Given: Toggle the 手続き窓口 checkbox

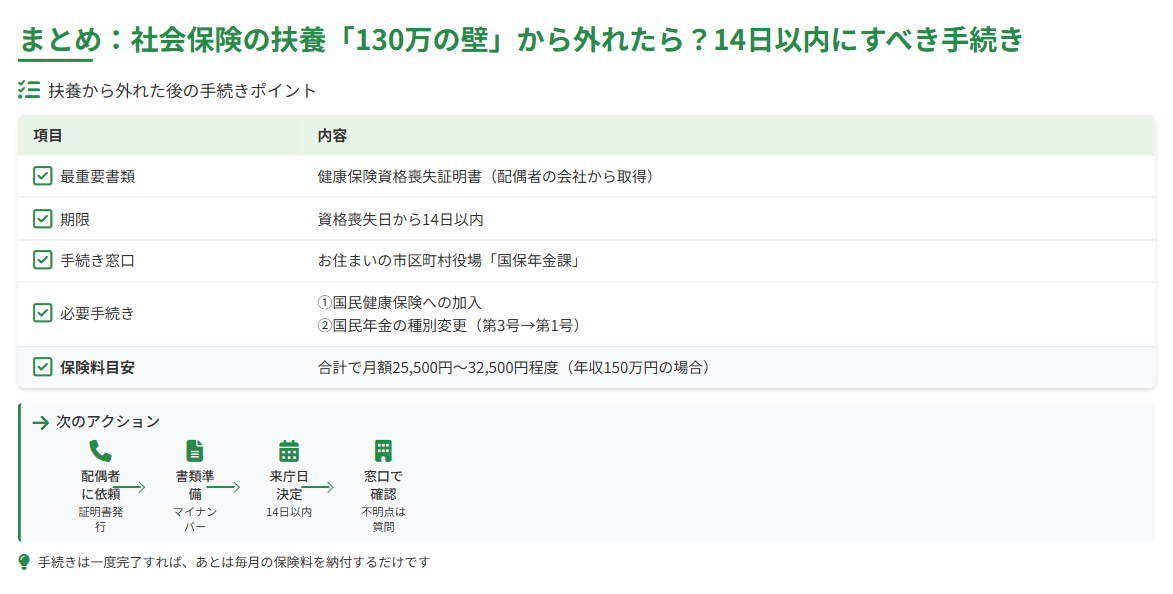Looking at the screenshot, I should (43, 261).
